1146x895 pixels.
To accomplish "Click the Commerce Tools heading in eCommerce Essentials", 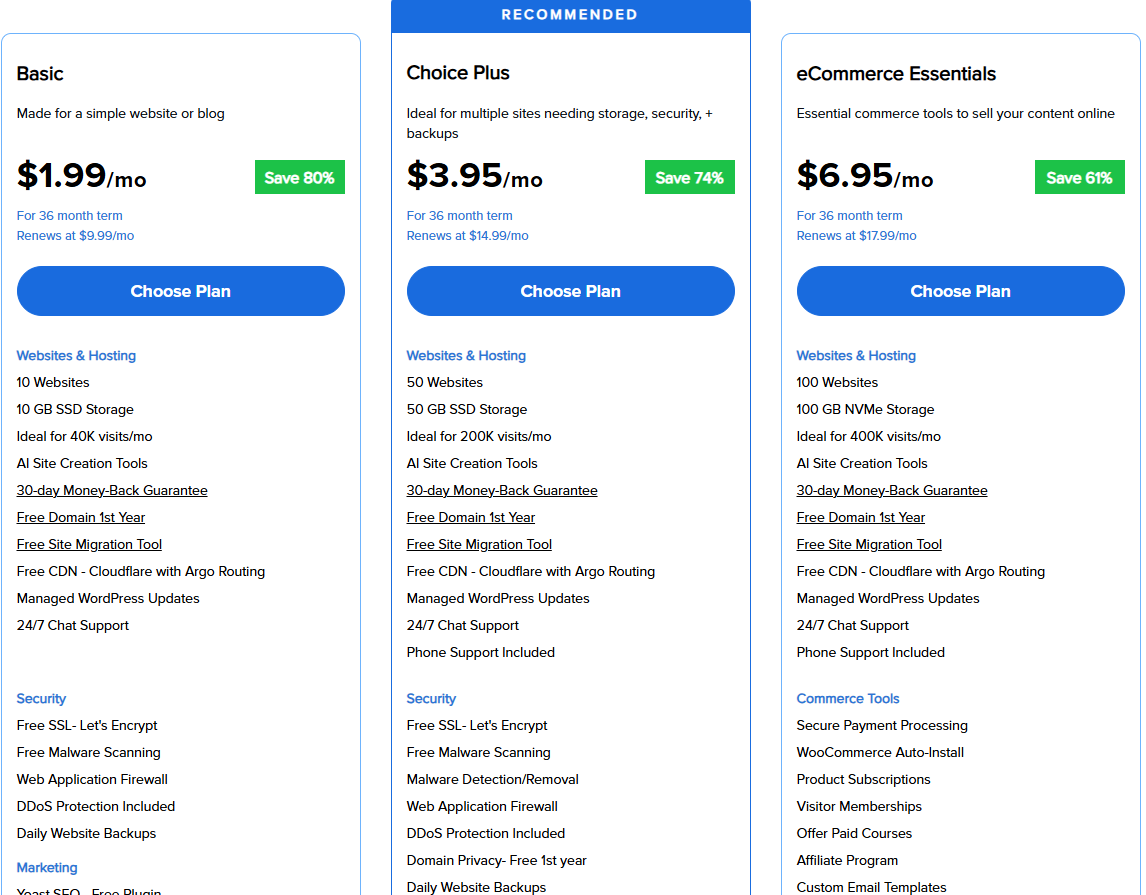I will point(847,698).
